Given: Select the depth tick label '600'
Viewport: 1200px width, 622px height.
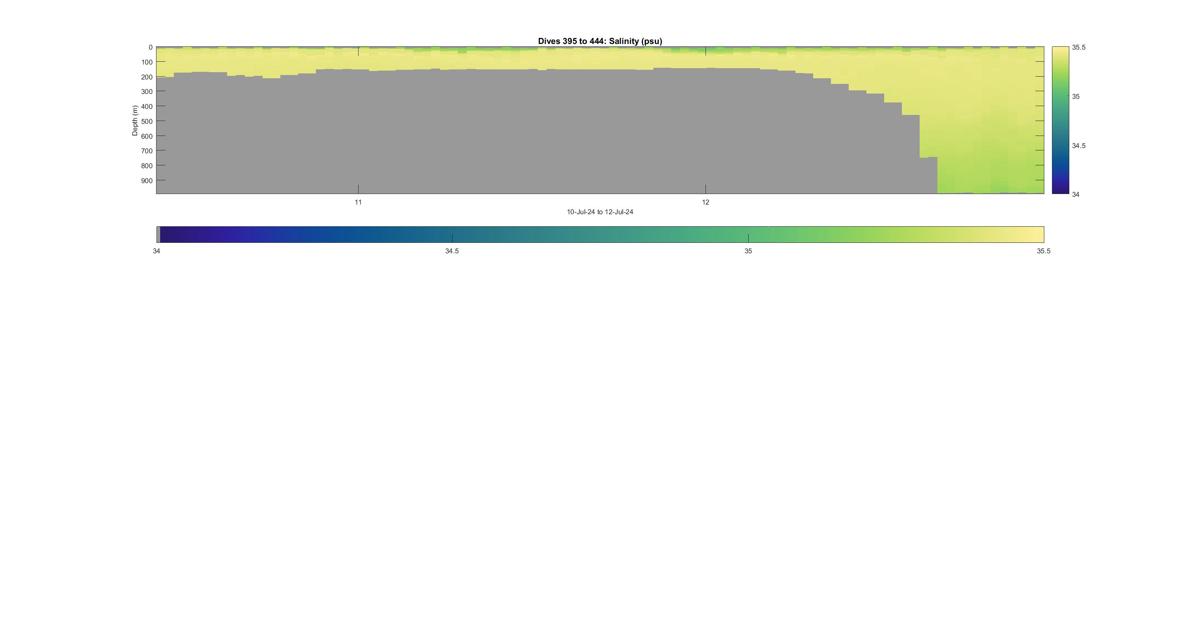Looking at the screenshot, I should pos(146,136).
